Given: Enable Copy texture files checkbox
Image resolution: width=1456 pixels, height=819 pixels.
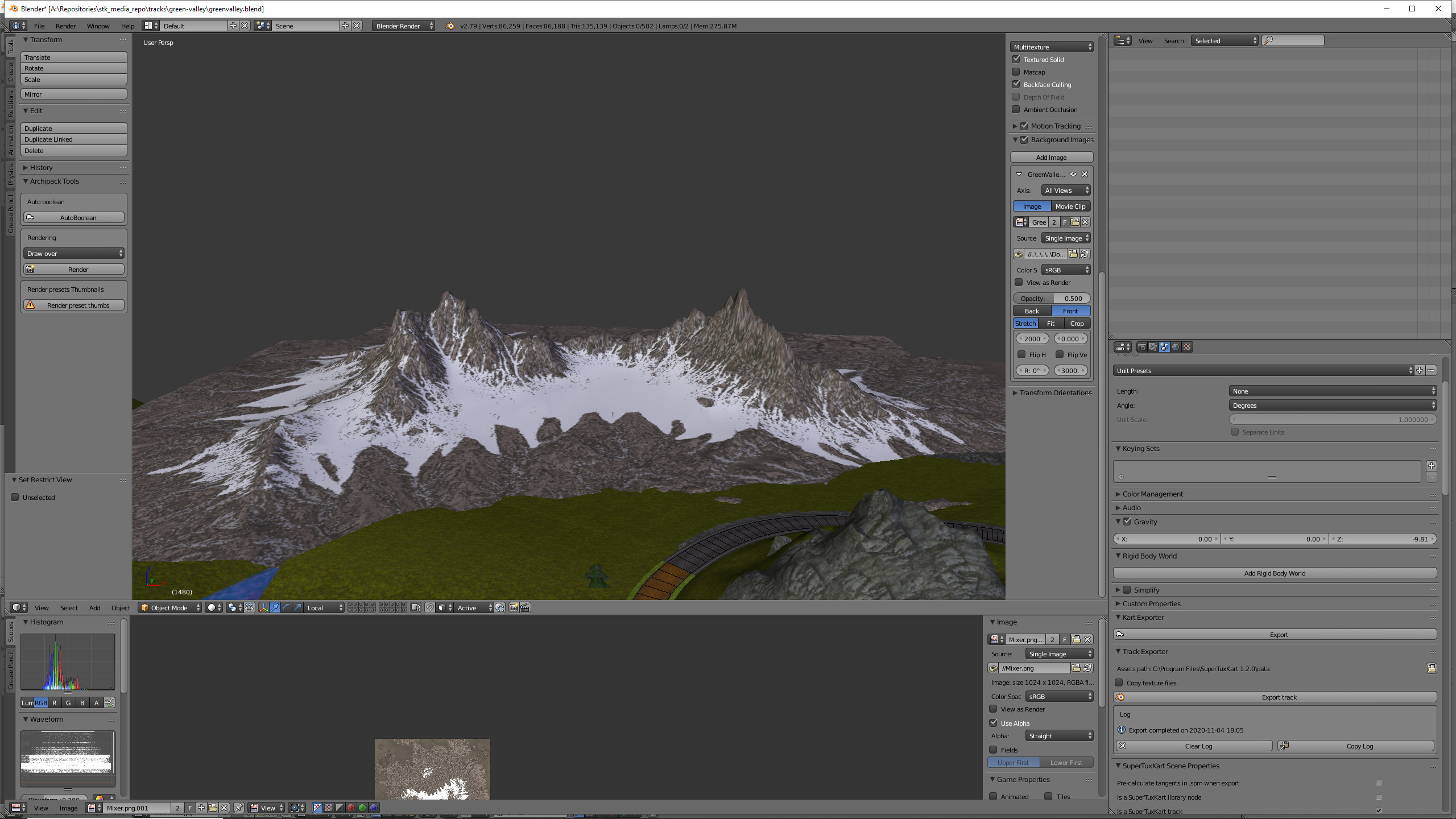Looking at the screenshot, I should (1119, 682).
